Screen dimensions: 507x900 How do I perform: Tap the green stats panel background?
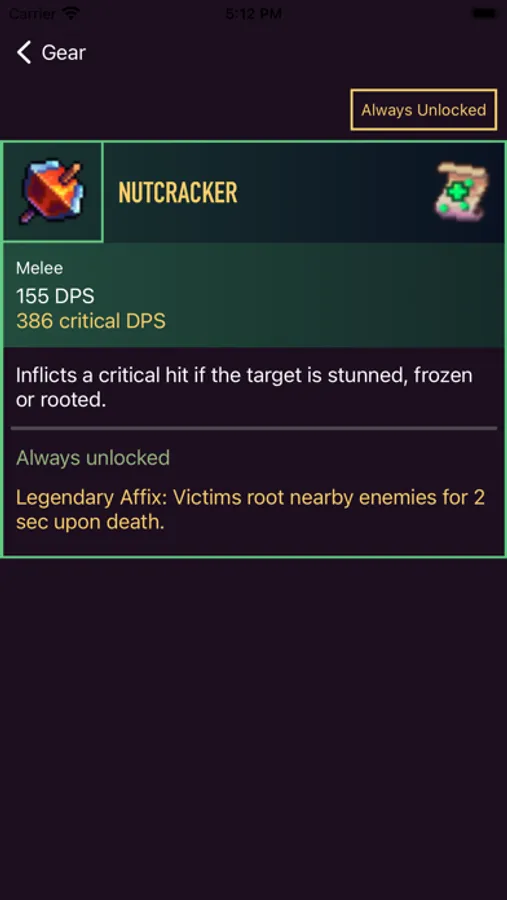(x=254, y=294)
